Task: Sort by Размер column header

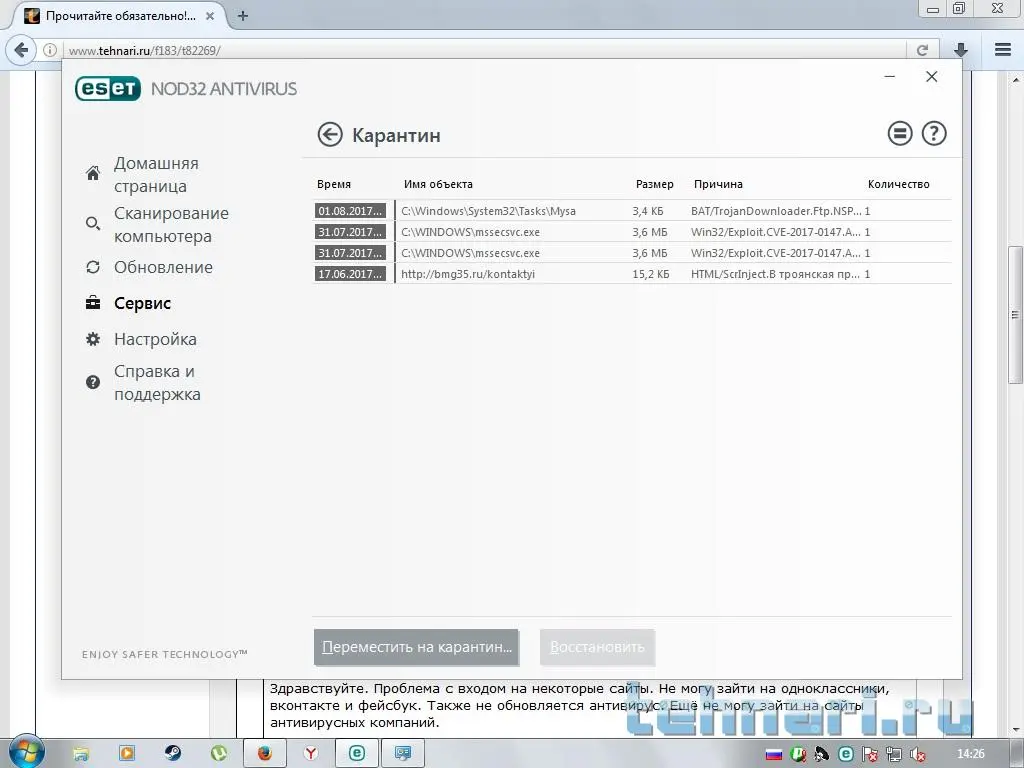Action: pos(654,184)
